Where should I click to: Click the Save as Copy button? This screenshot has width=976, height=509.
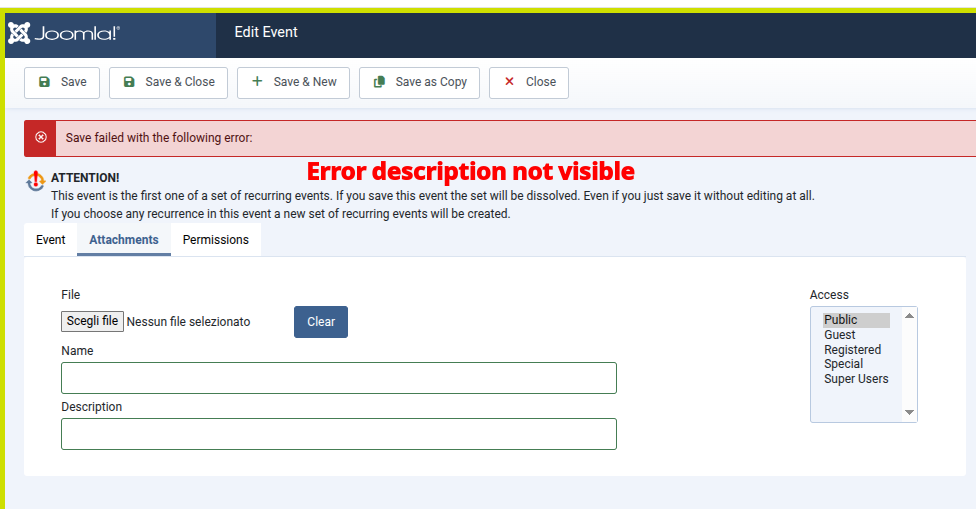[x=420, y=82]
